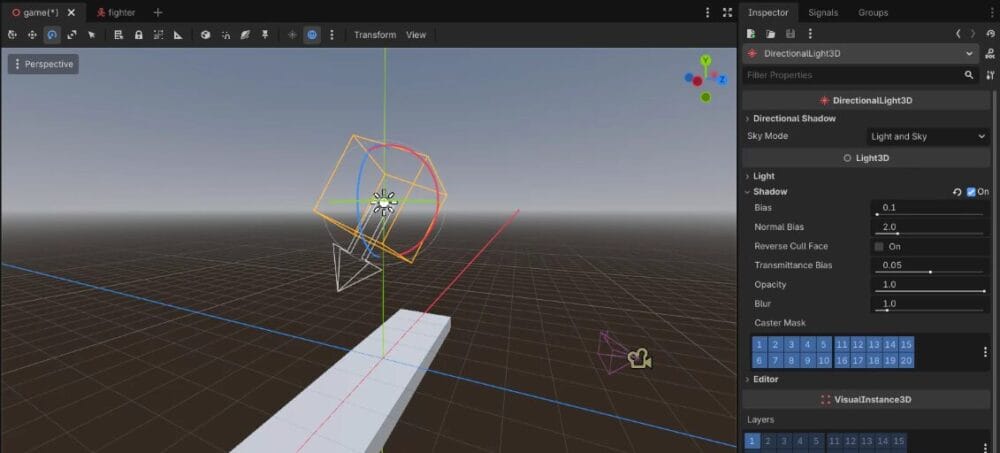This screenshot has height=453, width=1000.
Task: Select the Inspector tab
Action: pos(767,12)
